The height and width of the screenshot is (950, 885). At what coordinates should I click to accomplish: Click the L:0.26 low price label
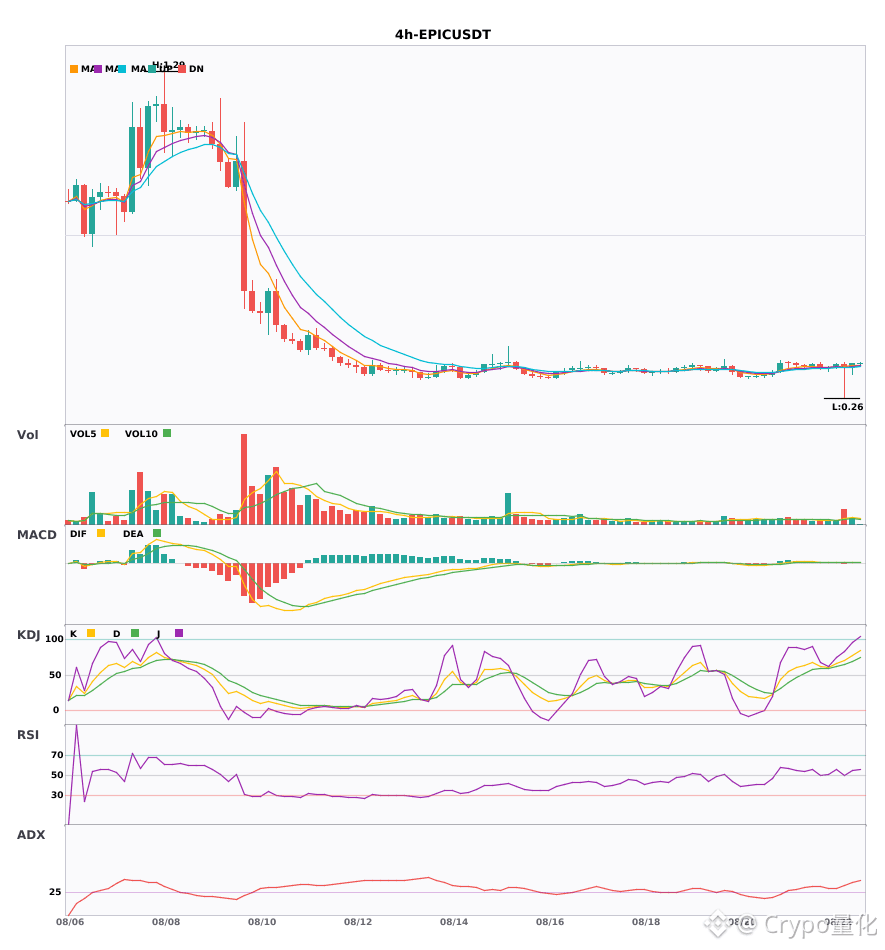(847, 407)
